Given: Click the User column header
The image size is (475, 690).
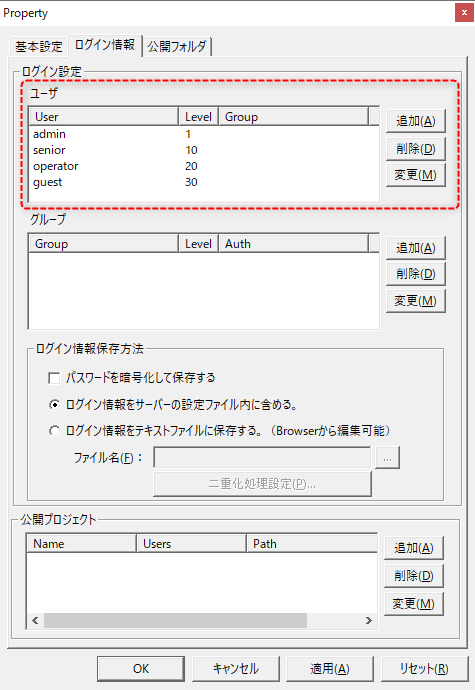Looking at the screenshot, I should pos(104,117).
